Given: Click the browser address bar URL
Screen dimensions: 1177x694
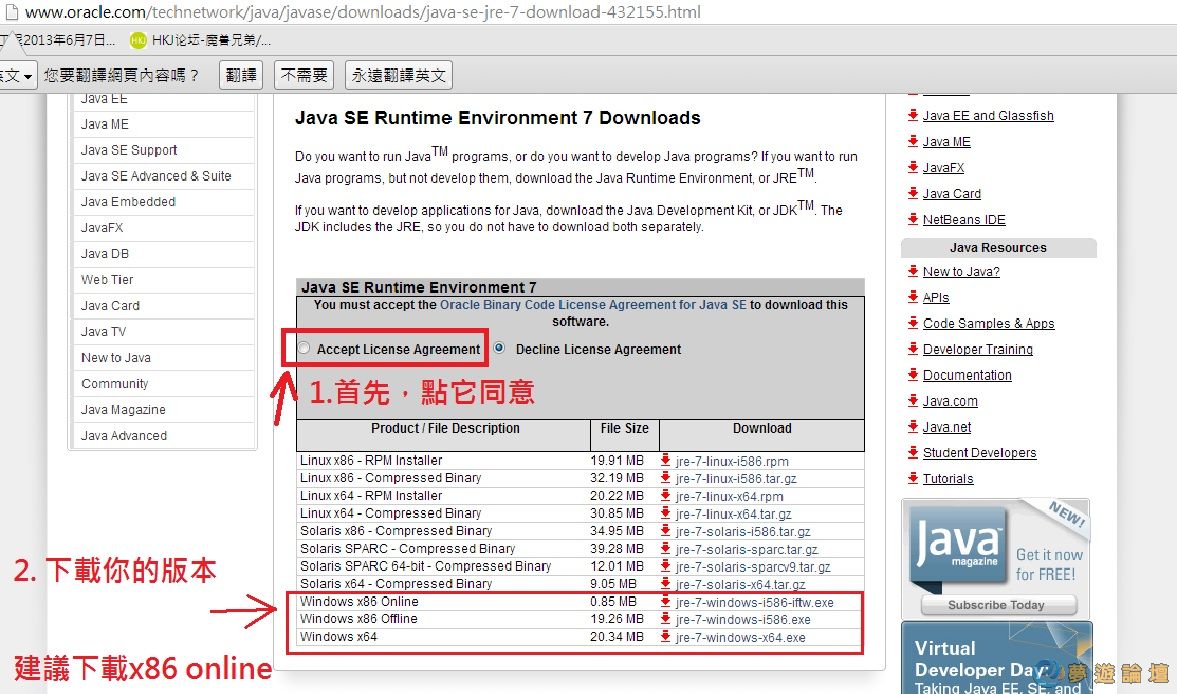Looking at the screenshot, I should click(362, 13).
